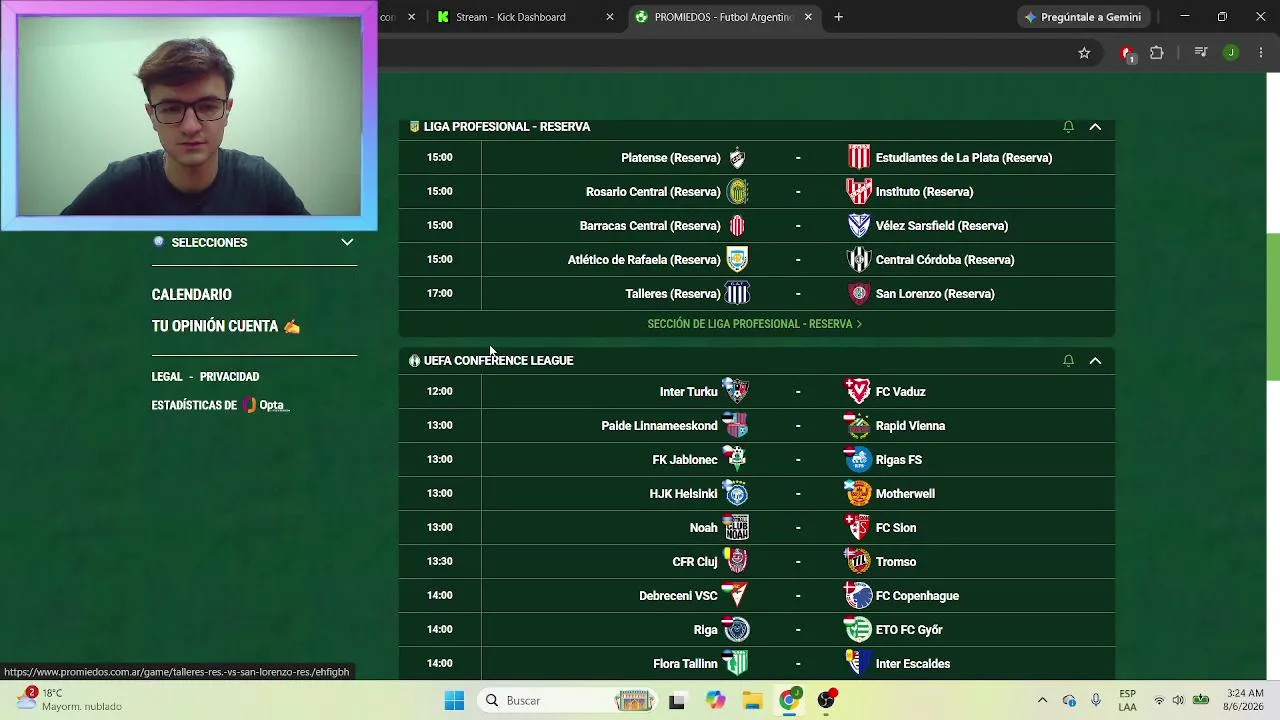Click the Opta statistics logo
Viewport: 1280px width, 720px height.
(265, 405)
